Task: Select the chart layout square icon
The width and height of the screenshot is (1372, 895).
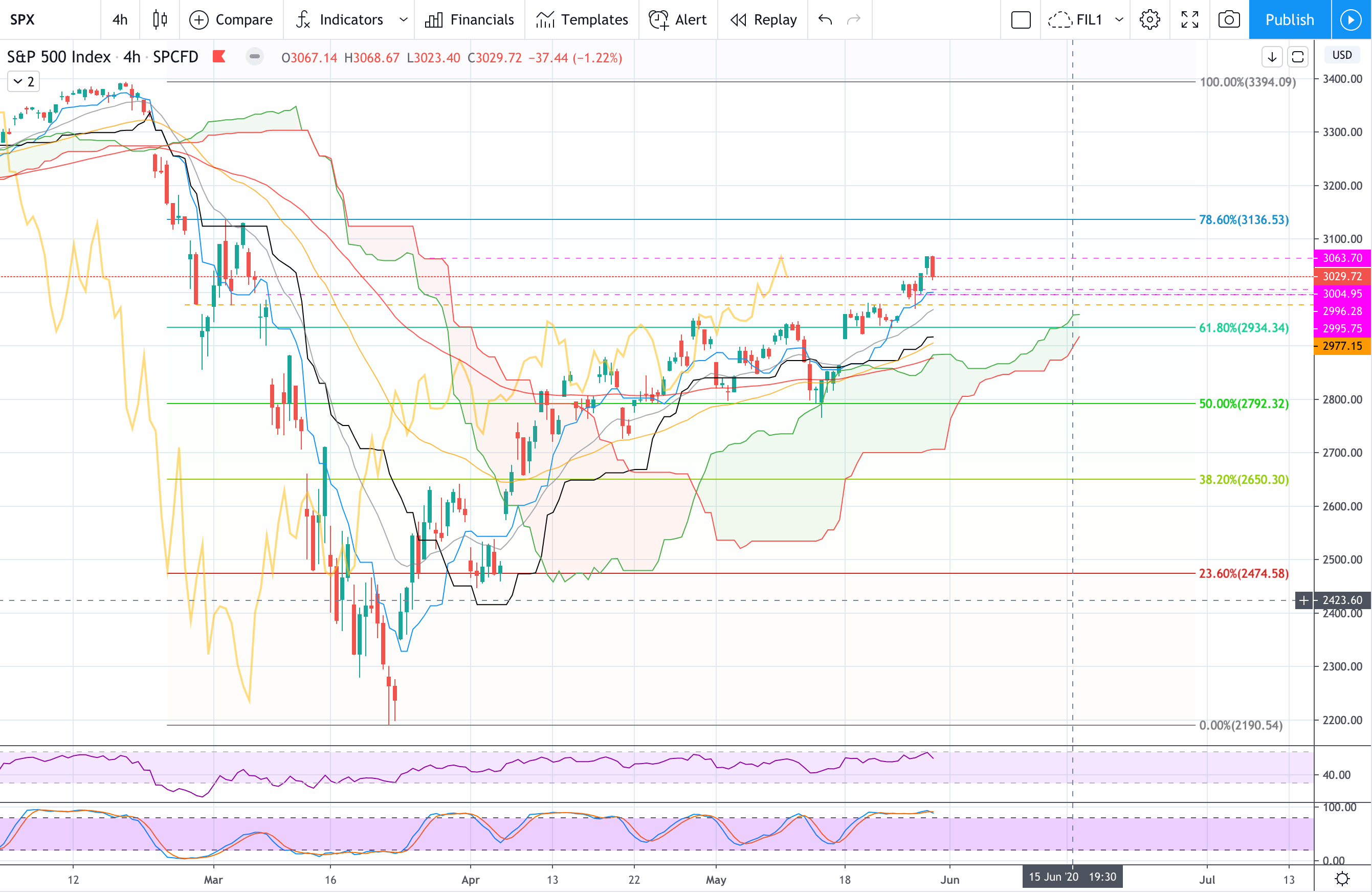Action: (x=1021, y=19)
